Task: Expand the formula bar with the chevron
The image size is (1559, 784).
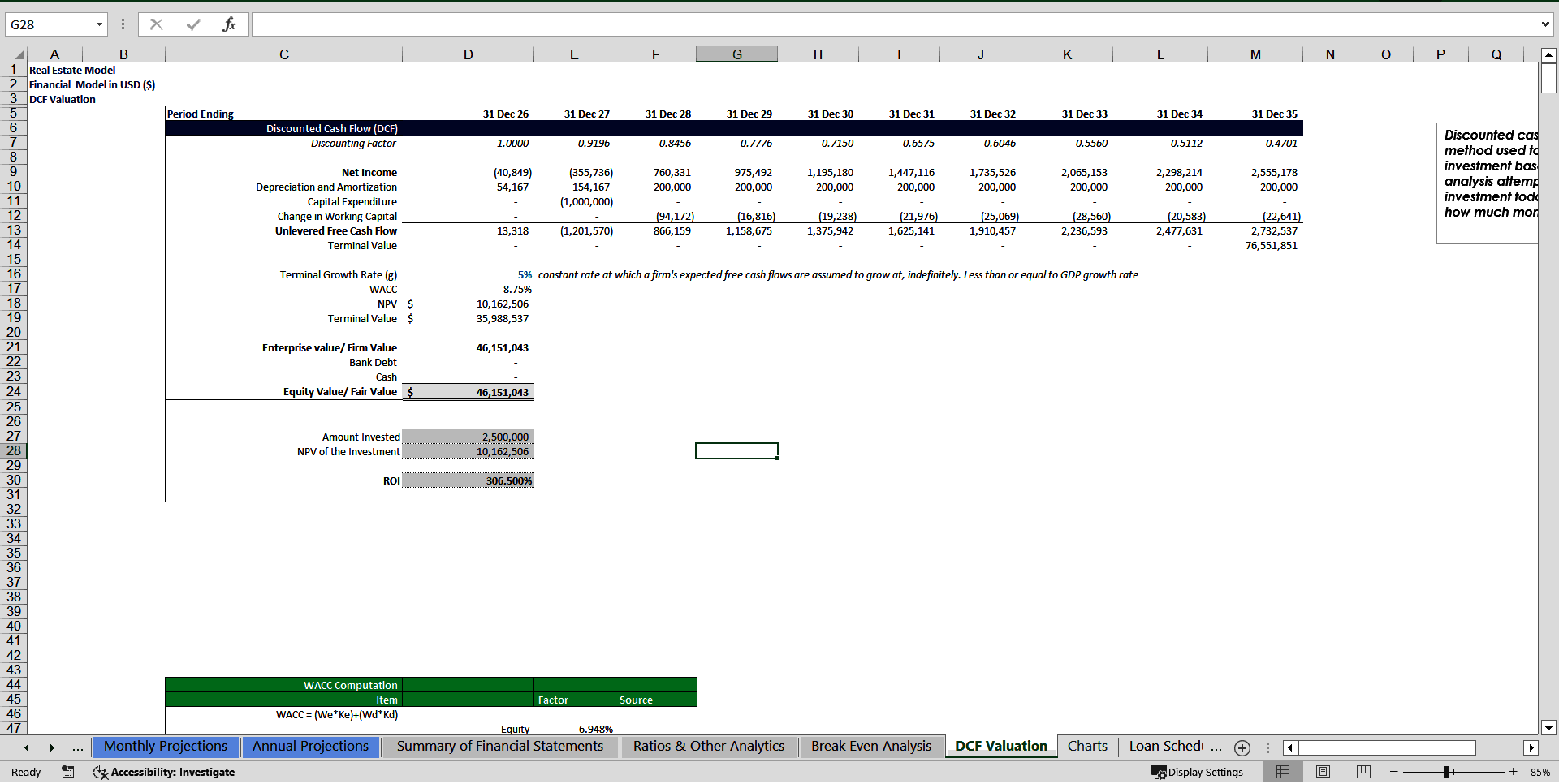Action: click(1545, 24)
